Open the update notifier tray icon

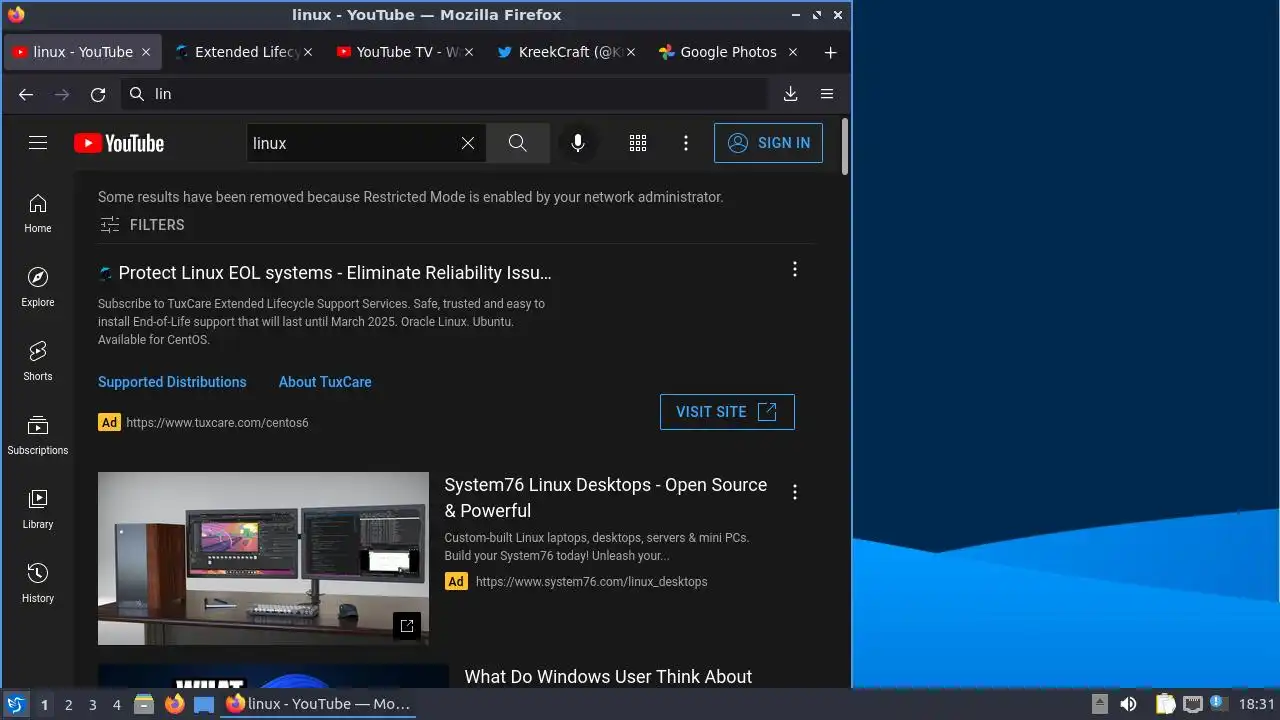pos(1217,704)
